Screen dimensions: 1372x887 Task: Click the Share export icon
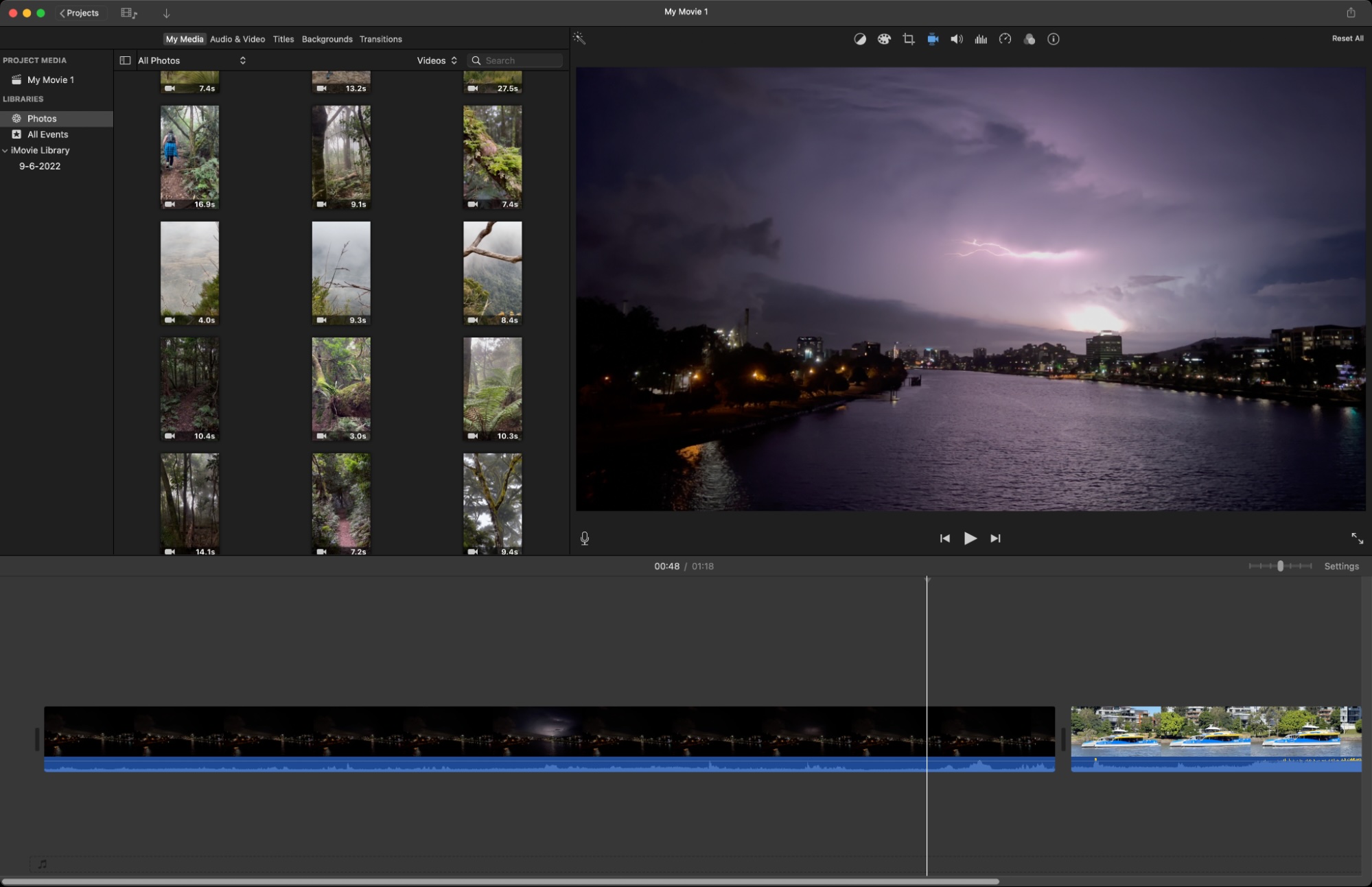[1351, 12]
